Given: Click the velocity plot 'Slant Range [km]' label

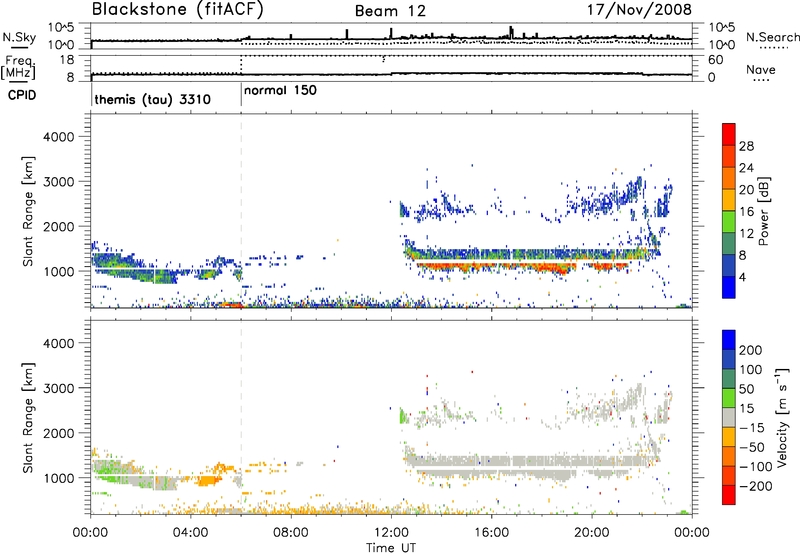Looking at the screenshot, I should (28, 417).
